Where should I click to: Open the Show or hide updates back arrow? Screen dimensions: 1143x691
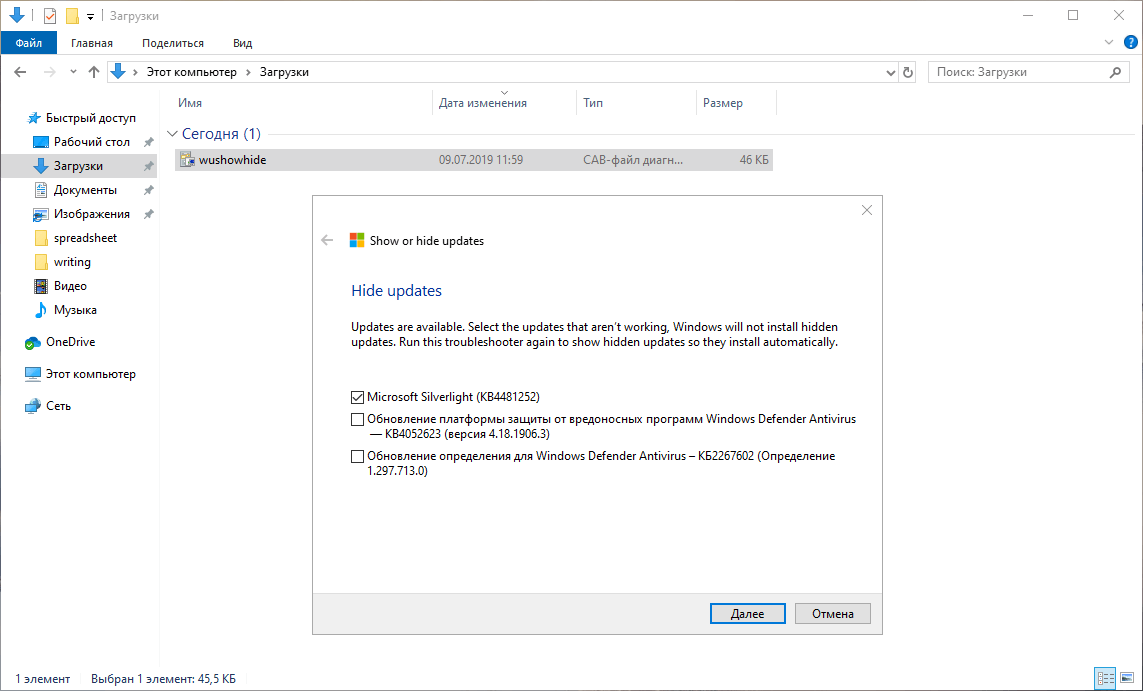point(328,240)
